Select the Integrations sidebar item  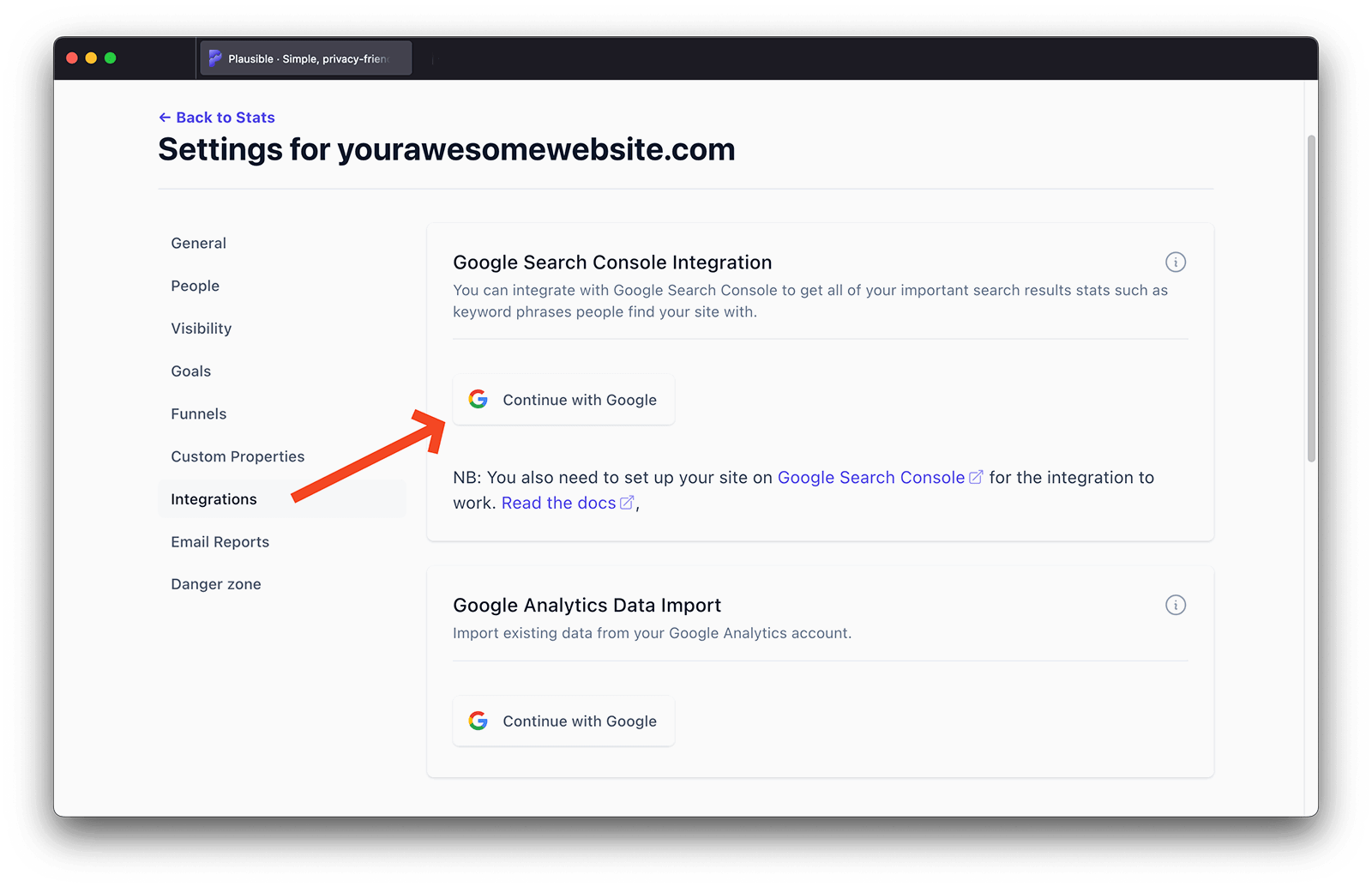coord(214,499)
